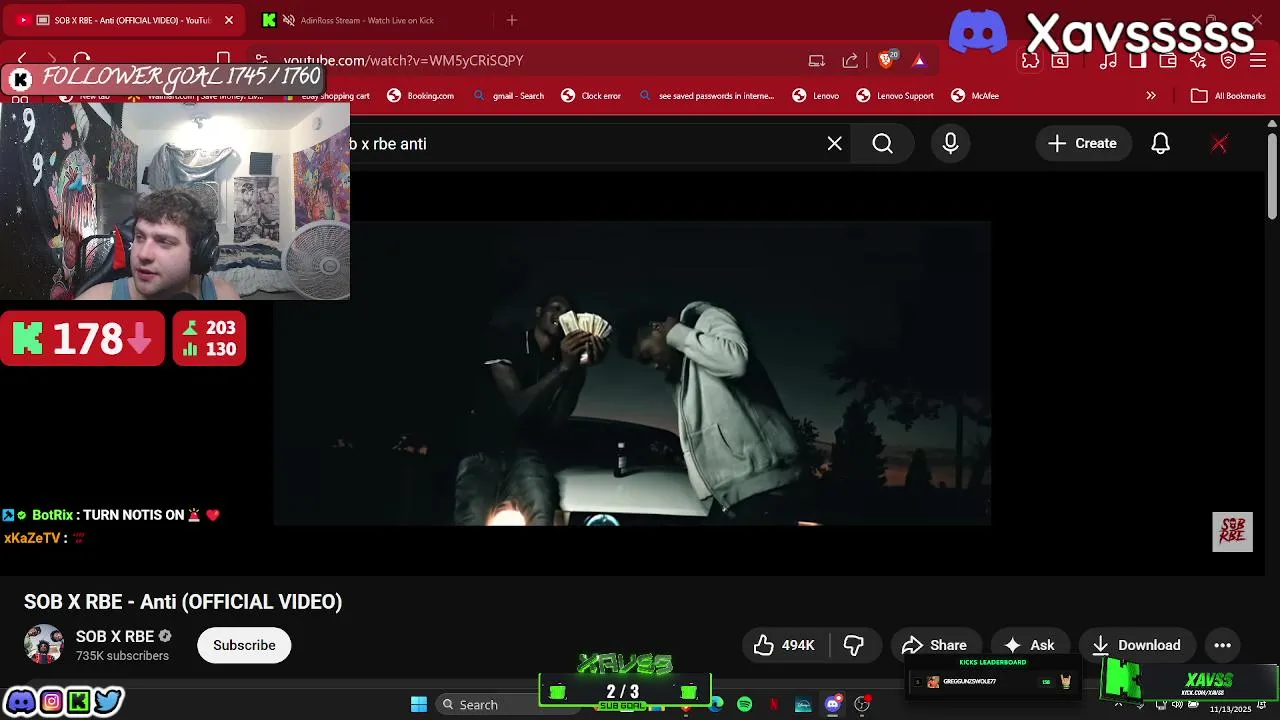Viewport: 1280px width, 720px height.
Task: Click the green Kick icon in bottom-left socials overlay
Action: pyautogui.click(x=79, y=702)
